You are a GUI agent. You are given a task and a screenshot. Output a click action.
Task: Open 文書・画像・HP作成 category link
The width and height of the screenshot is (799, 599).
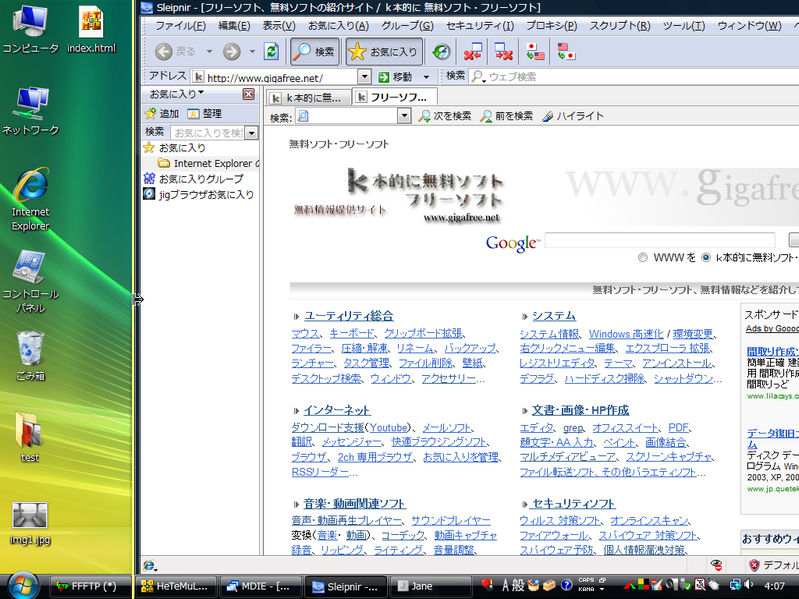[580, 410]
